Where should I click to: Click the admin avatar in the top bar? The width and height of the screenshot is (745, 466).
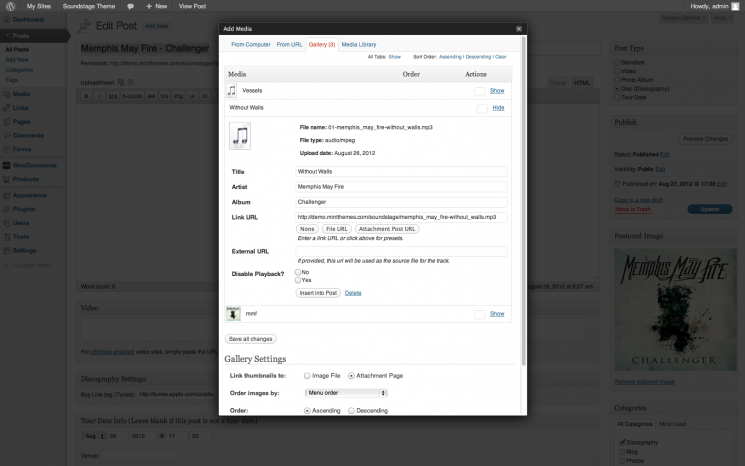(735, 6)
